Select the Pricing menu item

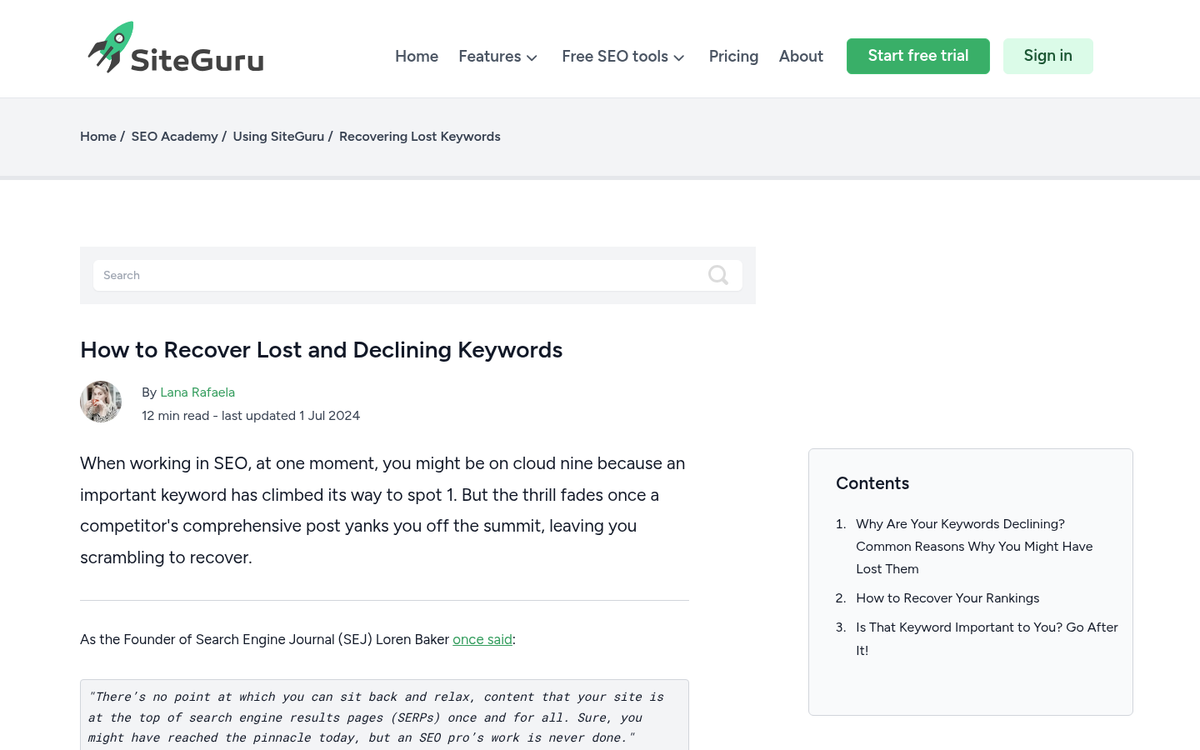[x=733, y=56]
